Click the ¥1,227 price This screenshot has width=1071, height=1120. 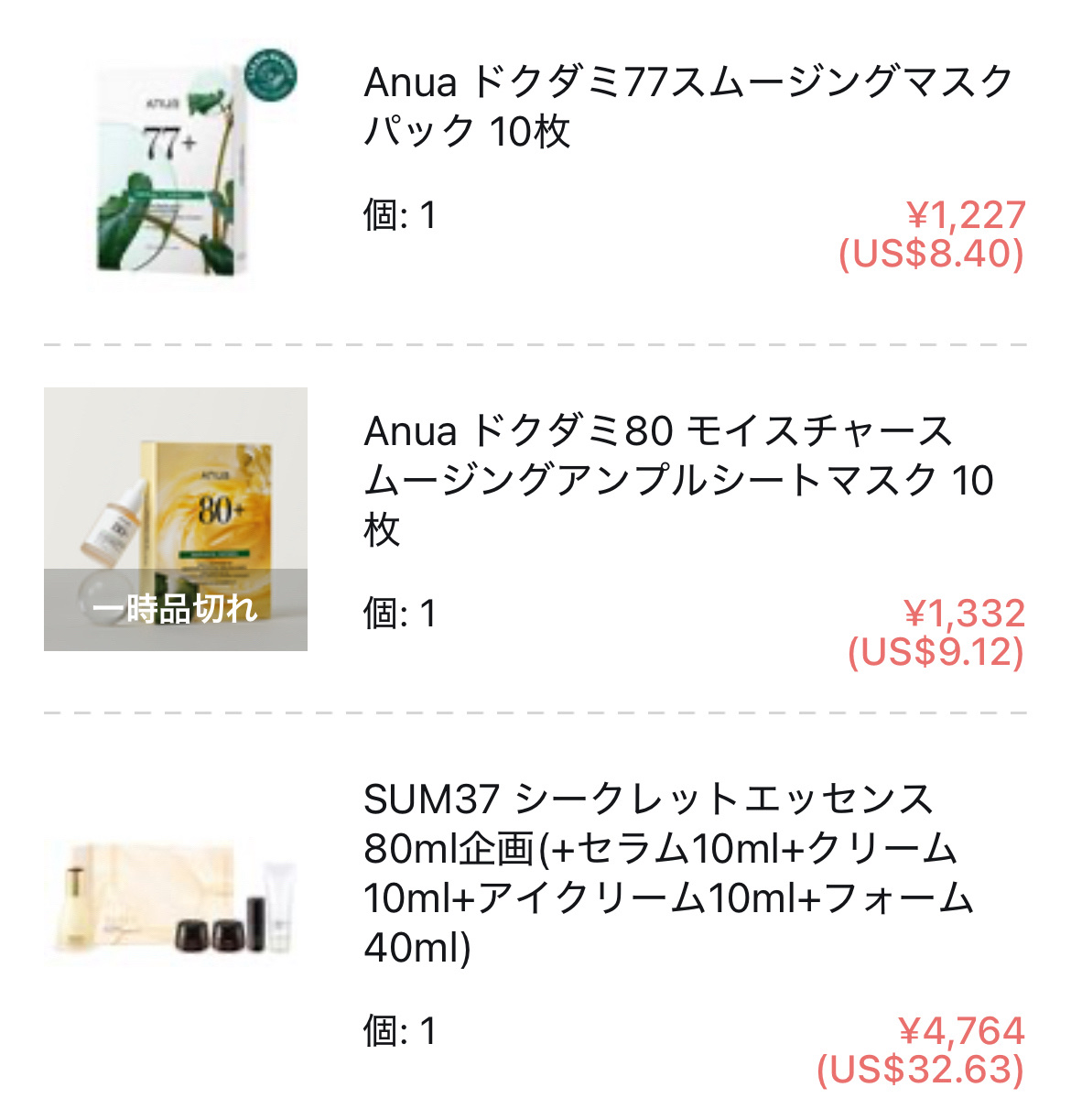(966, 216)
